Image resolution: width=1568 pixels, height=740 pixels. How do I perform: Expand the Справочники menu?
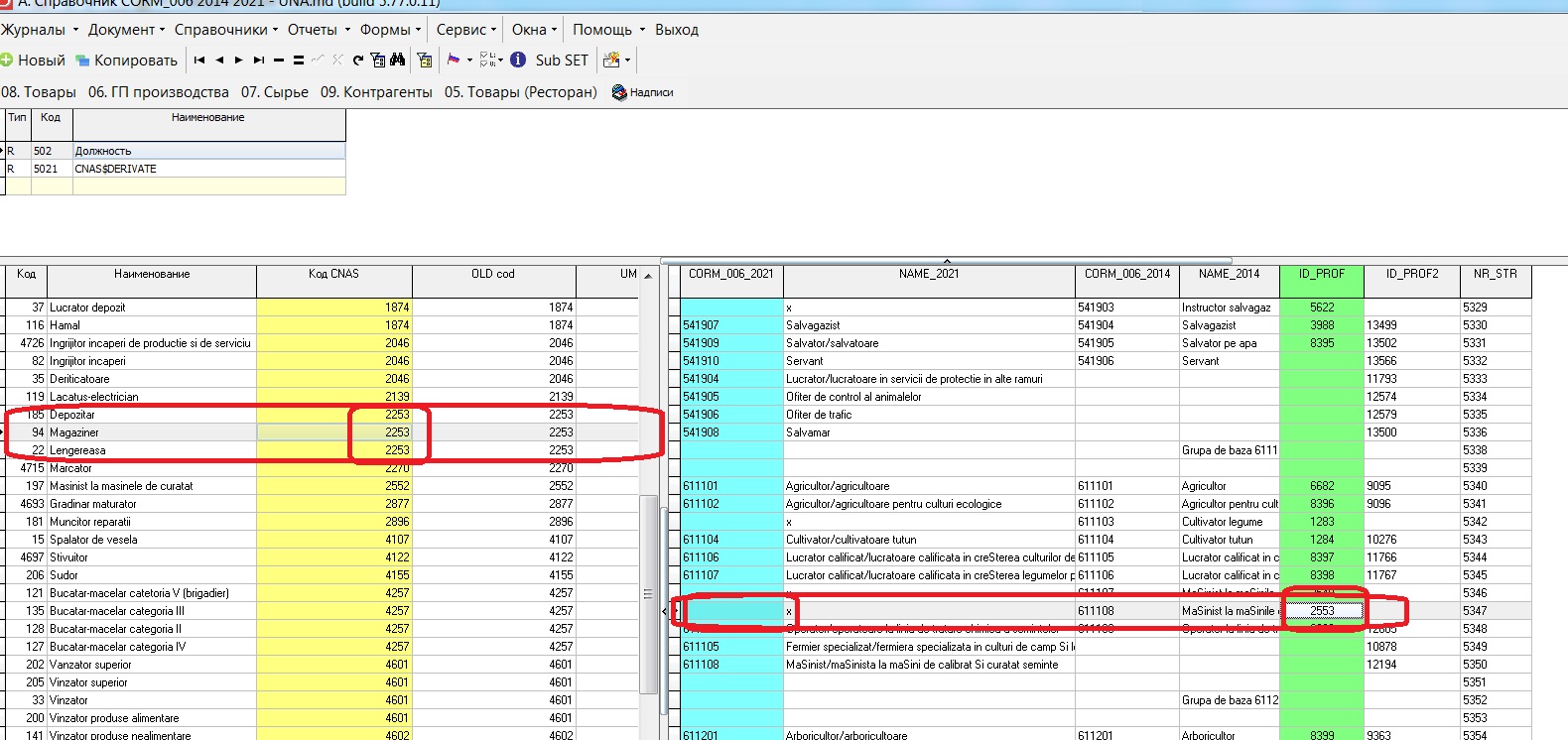(x=226, y=30)
